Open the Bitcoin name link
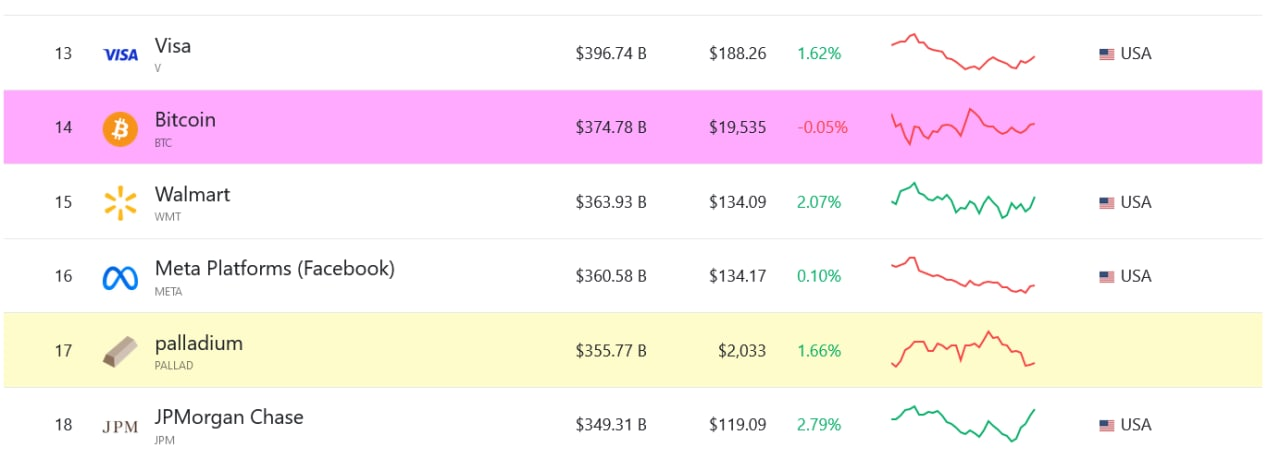 (x=185, y=120)
